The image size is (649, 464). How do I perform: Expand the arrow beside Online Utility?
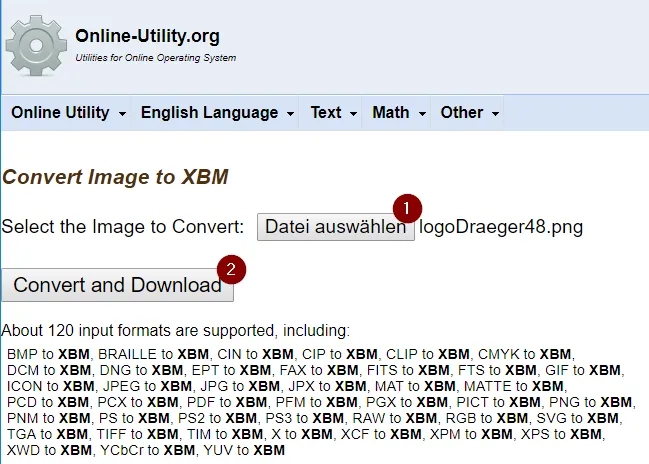click(x=122, y=114)
